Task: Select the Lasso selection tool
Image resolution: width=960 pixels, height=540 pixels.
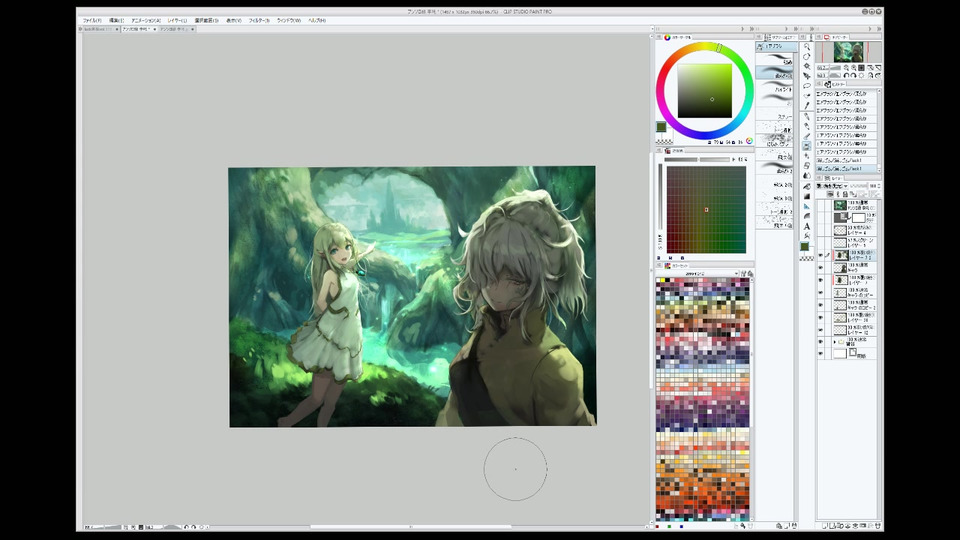Action: [806, 86]
